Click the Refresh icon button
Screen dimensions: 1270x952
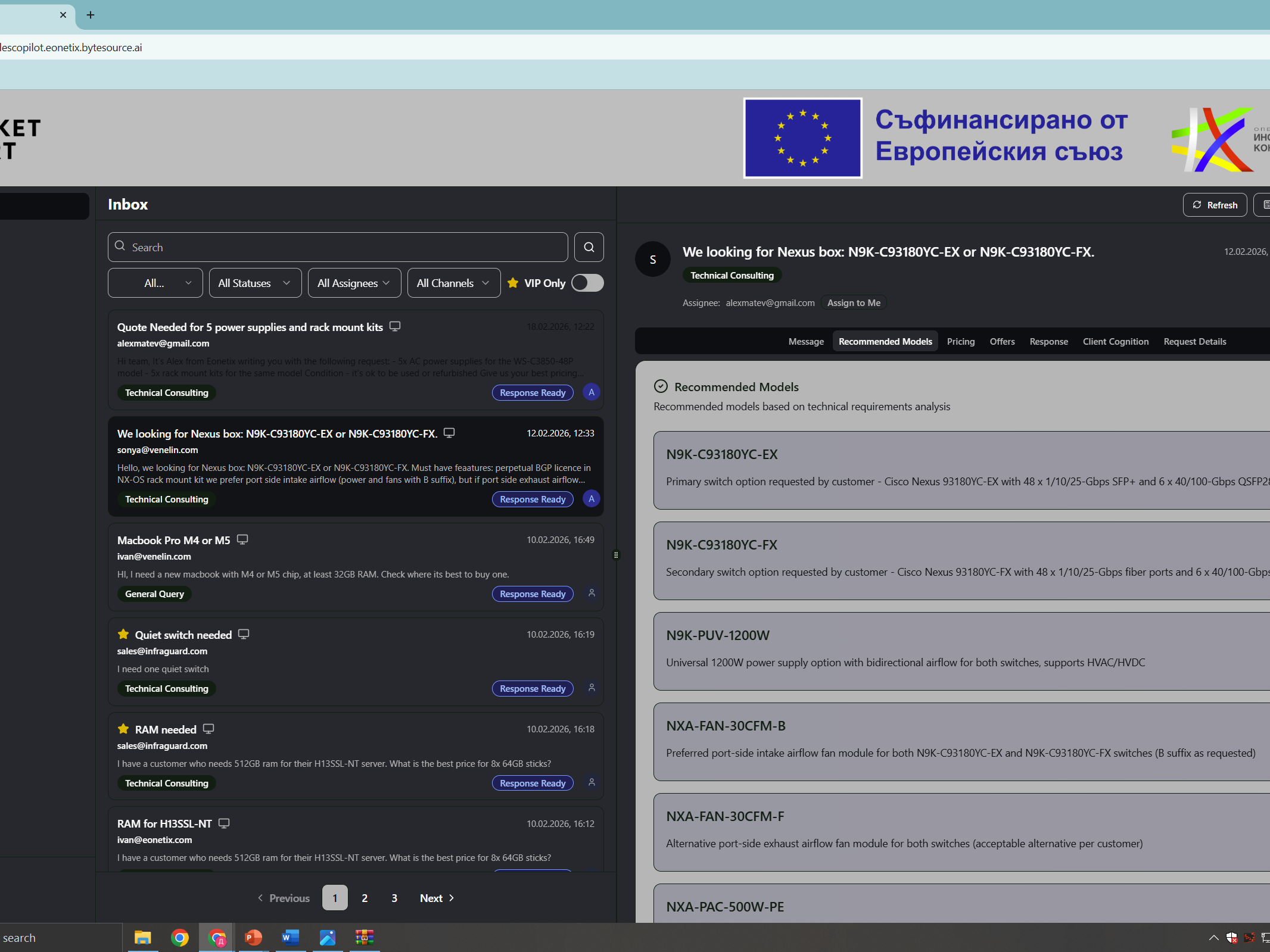coord(1214,205)
